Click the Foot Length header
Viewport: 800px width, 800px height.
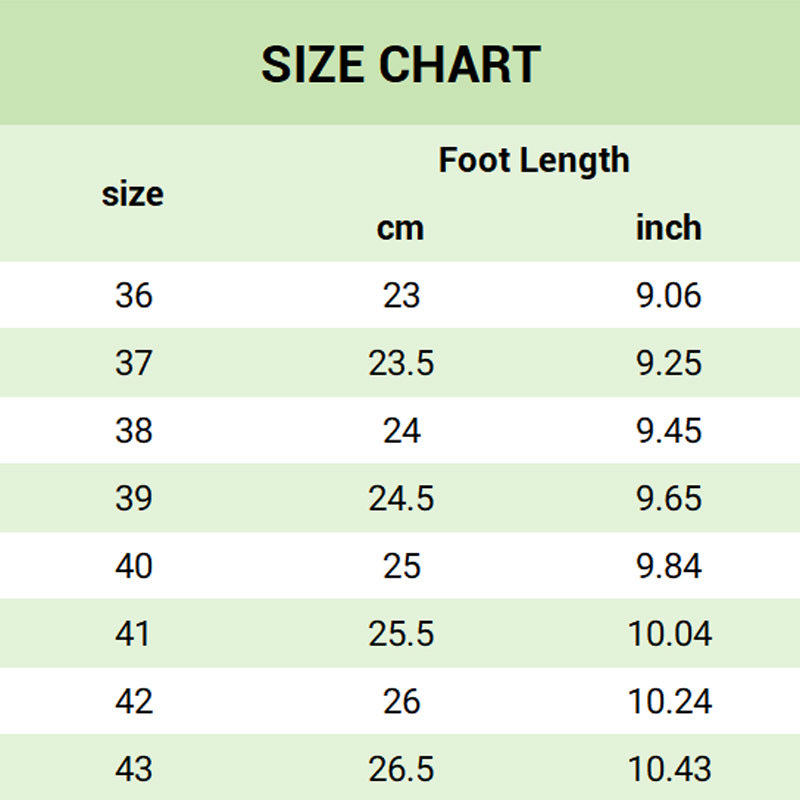[x=534, y=160]
